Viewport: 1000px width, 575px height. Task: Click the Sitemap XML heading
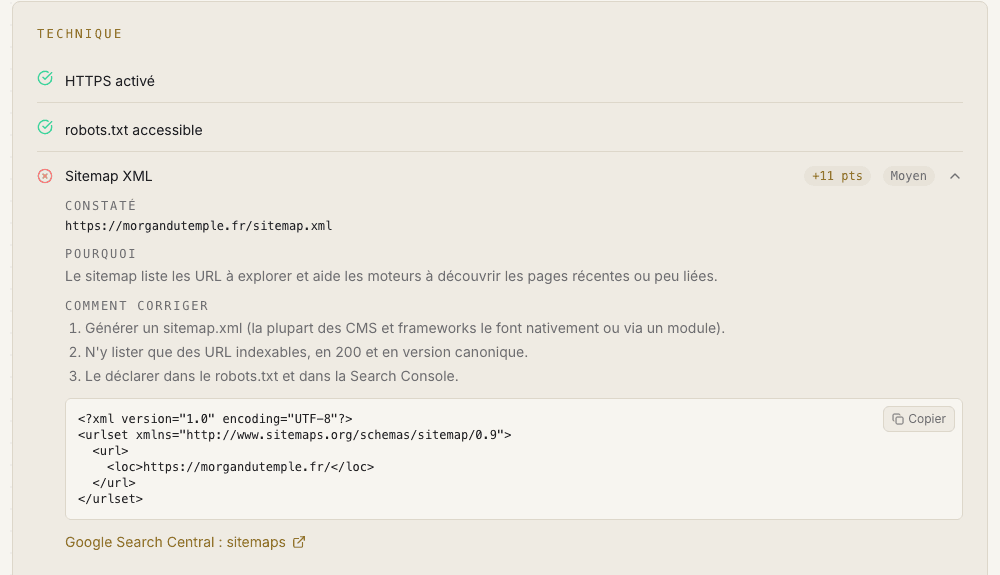108,176
